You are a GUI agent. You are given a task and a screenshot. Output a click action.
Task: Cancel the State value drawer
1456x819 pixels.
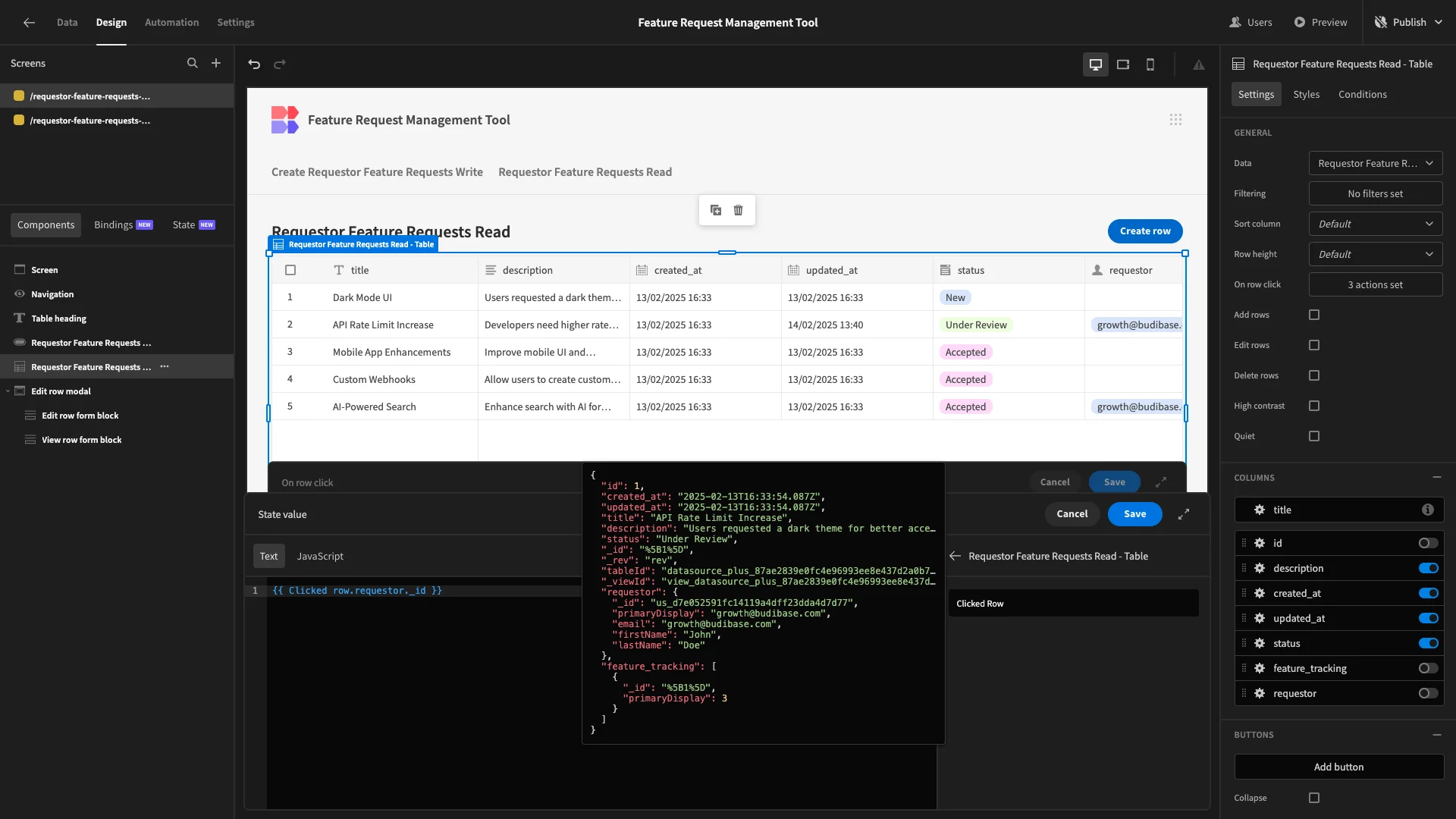pyautogui.click(x=1072, y=514)
